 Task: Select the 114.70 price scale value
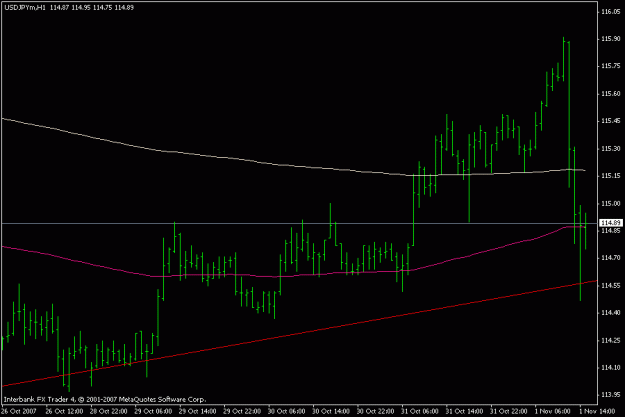pyautogui.click(x=610, y=258)
